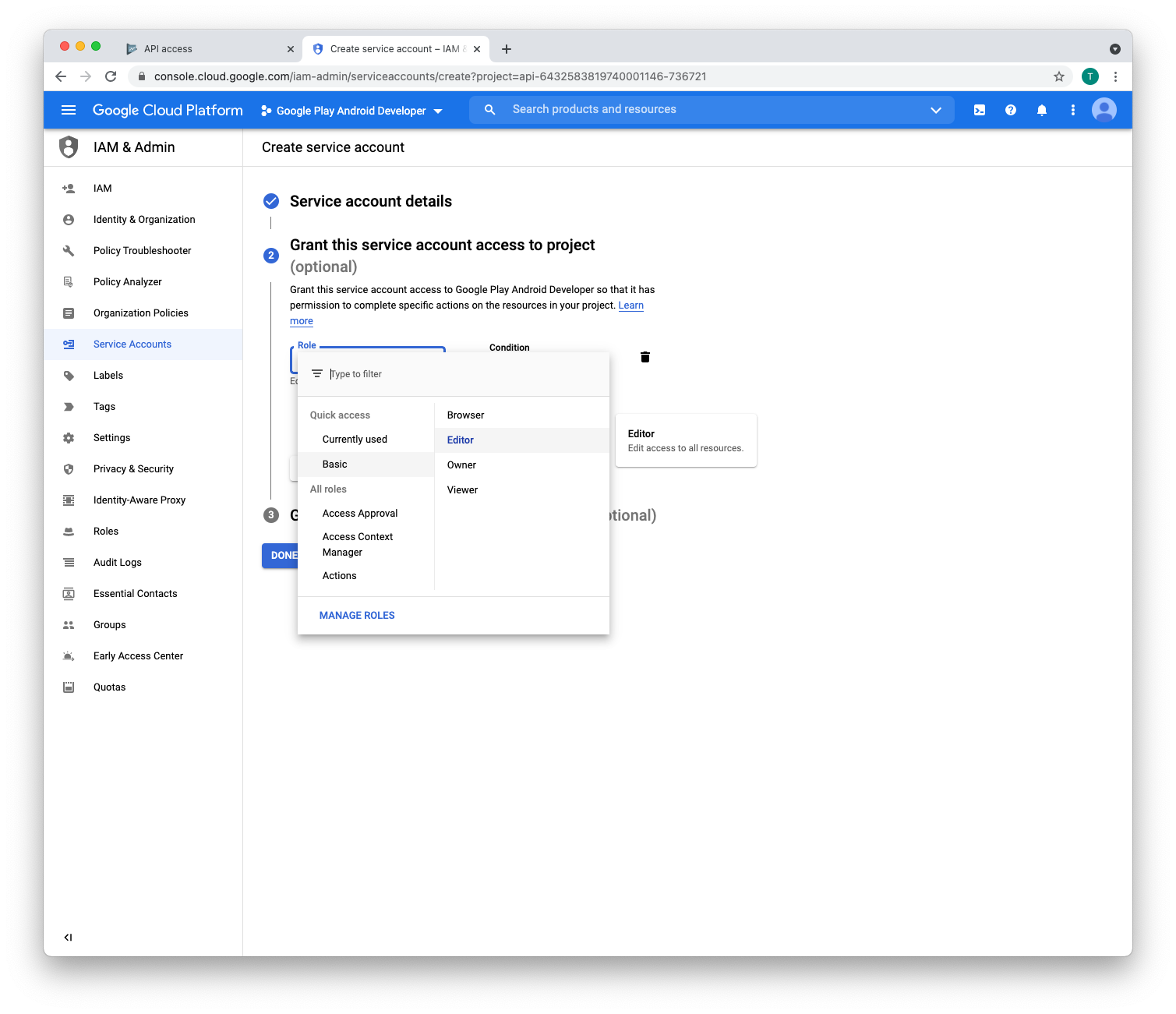Open a new browser tab
This screenshot has height=1014, width=1176.
click(x=507, y=49)
